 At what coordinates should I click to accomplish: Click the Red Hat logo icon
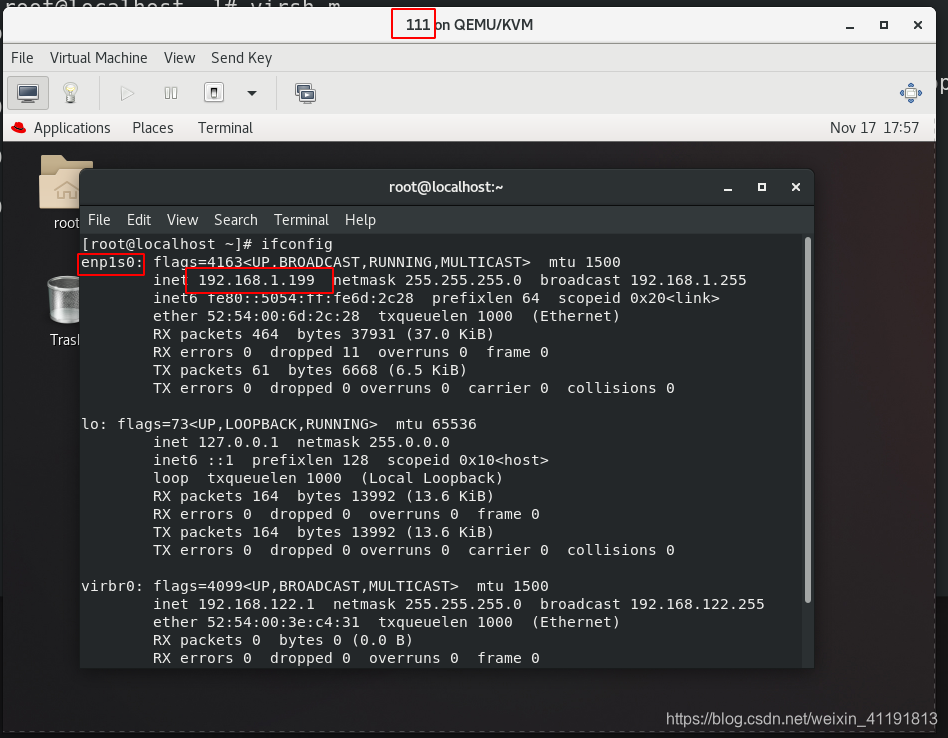point(19,128)
